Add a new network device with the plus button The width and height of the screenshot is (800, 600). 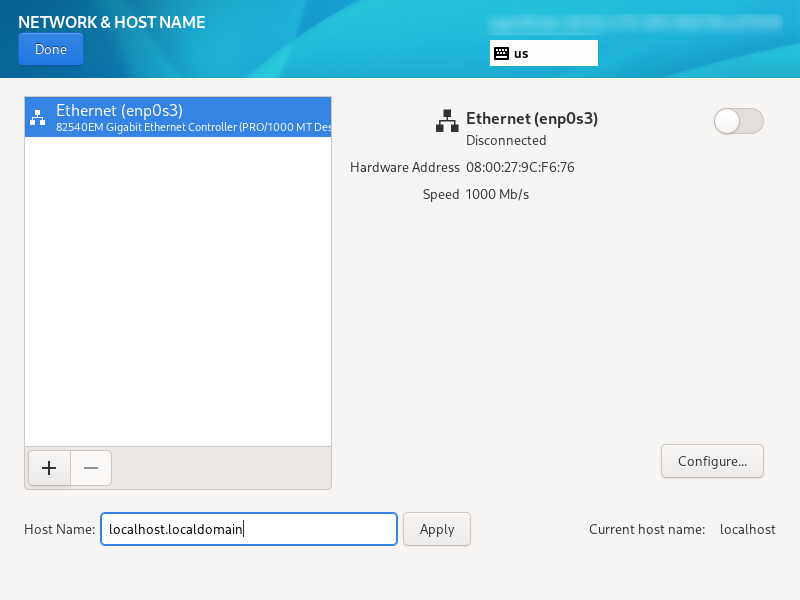pos(49,467)
